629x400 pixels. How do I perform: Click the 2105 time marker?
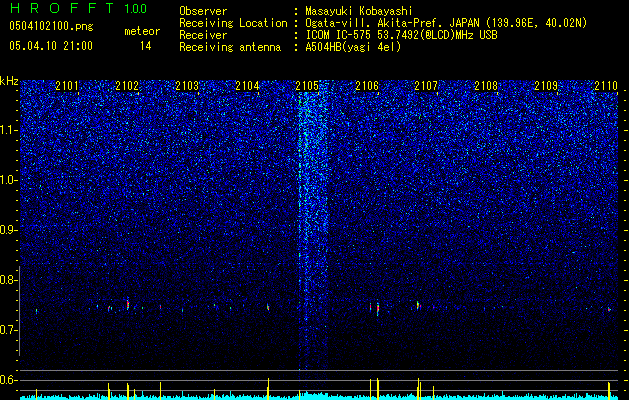[307, 85]
